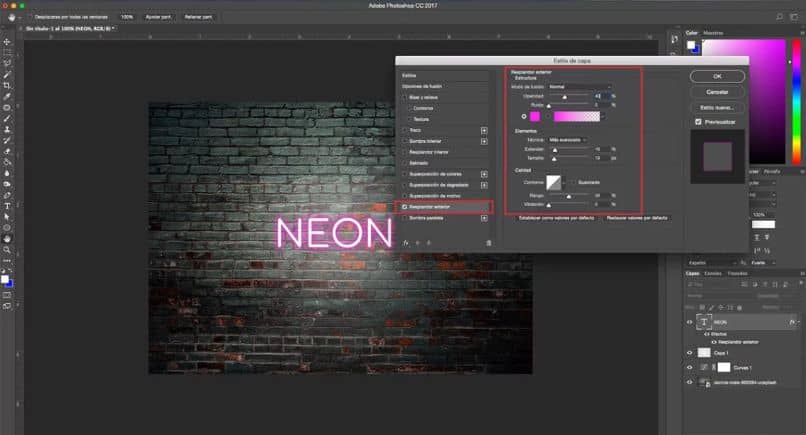Add another Superposición de degradado with plus icon
806x435 pixels.
(x=484, y=185)
